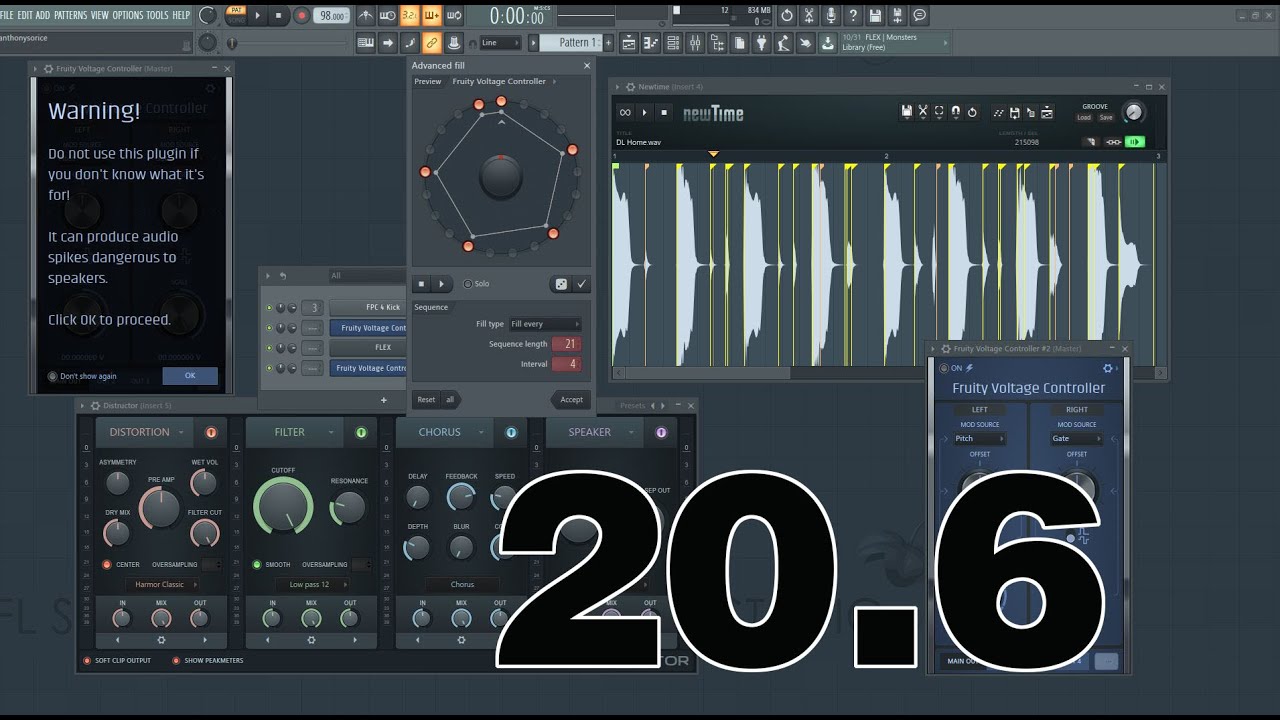Click the undo history icon in the toolbar

tap(787, 15)
